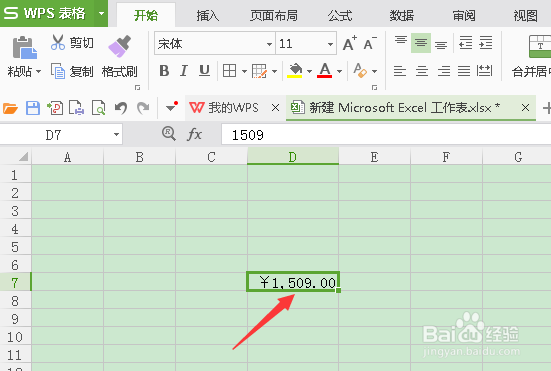Screen dimensions: 551x371
Task: Close the 我的WPS tab
Action: [276, 108]
